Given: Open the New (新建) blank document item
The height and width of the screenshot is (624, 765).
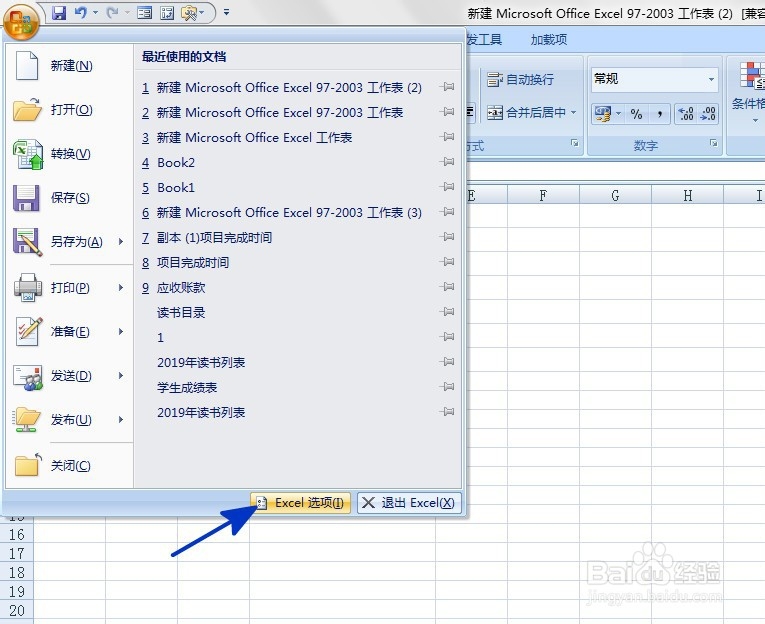Looking at the screenshot, I should coord(69,65).
